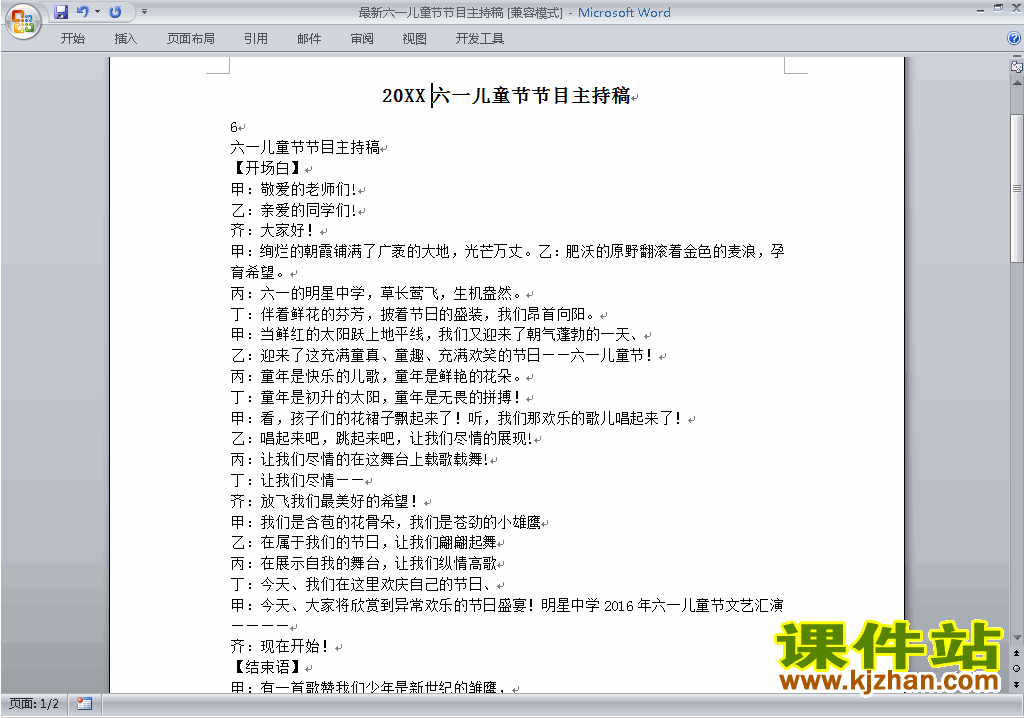Click the line 乙：迎来了这充满童真、童趣
The image size is (1024, 718).
tap(443, 355)
